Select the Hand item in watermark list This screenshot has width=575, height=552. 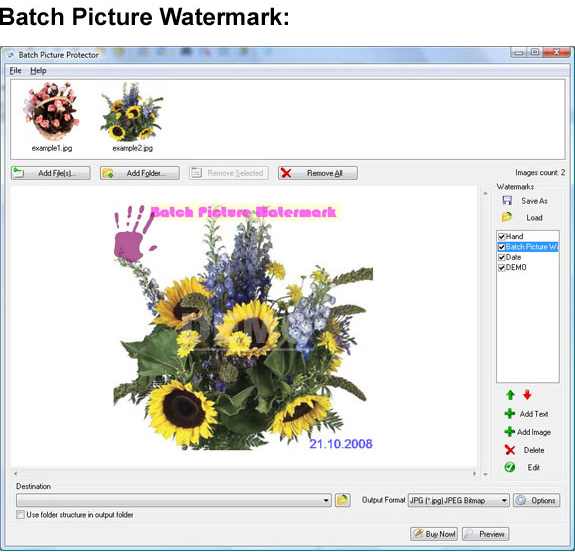pyautogui.click(x=514, y=237)
